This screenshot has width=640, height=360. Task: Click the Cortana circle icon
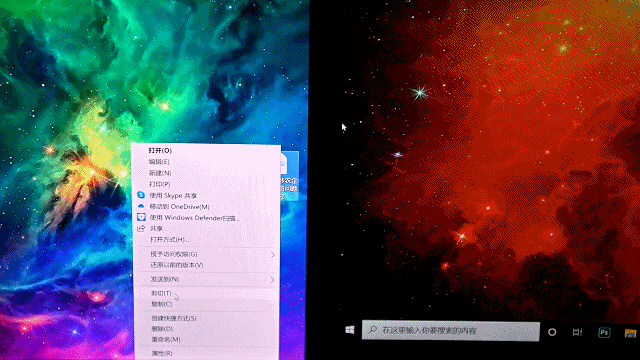(552, 332)
